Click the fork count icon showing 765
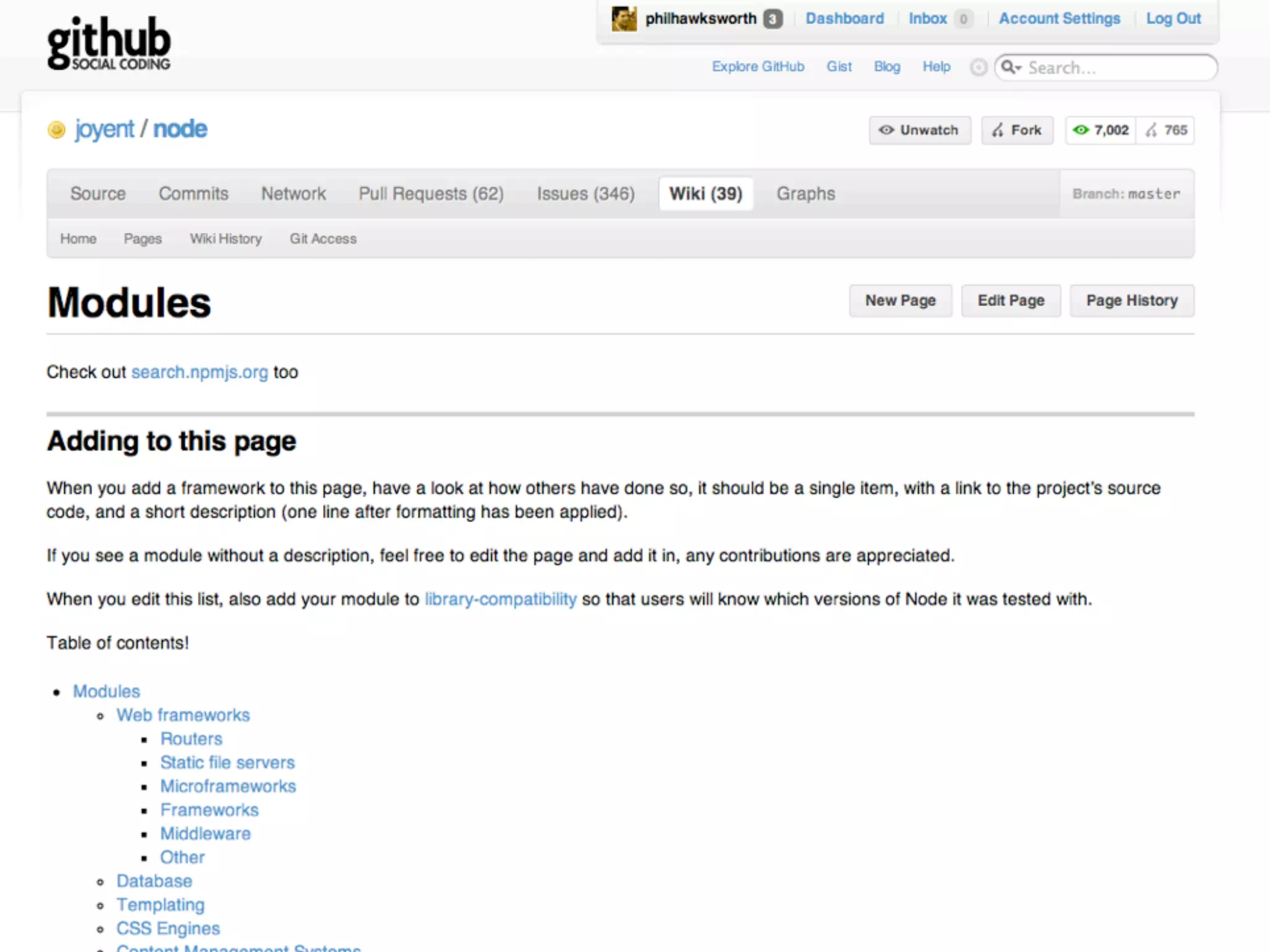The height and width of the screenshot is (952, 1270). point(1166,130)
